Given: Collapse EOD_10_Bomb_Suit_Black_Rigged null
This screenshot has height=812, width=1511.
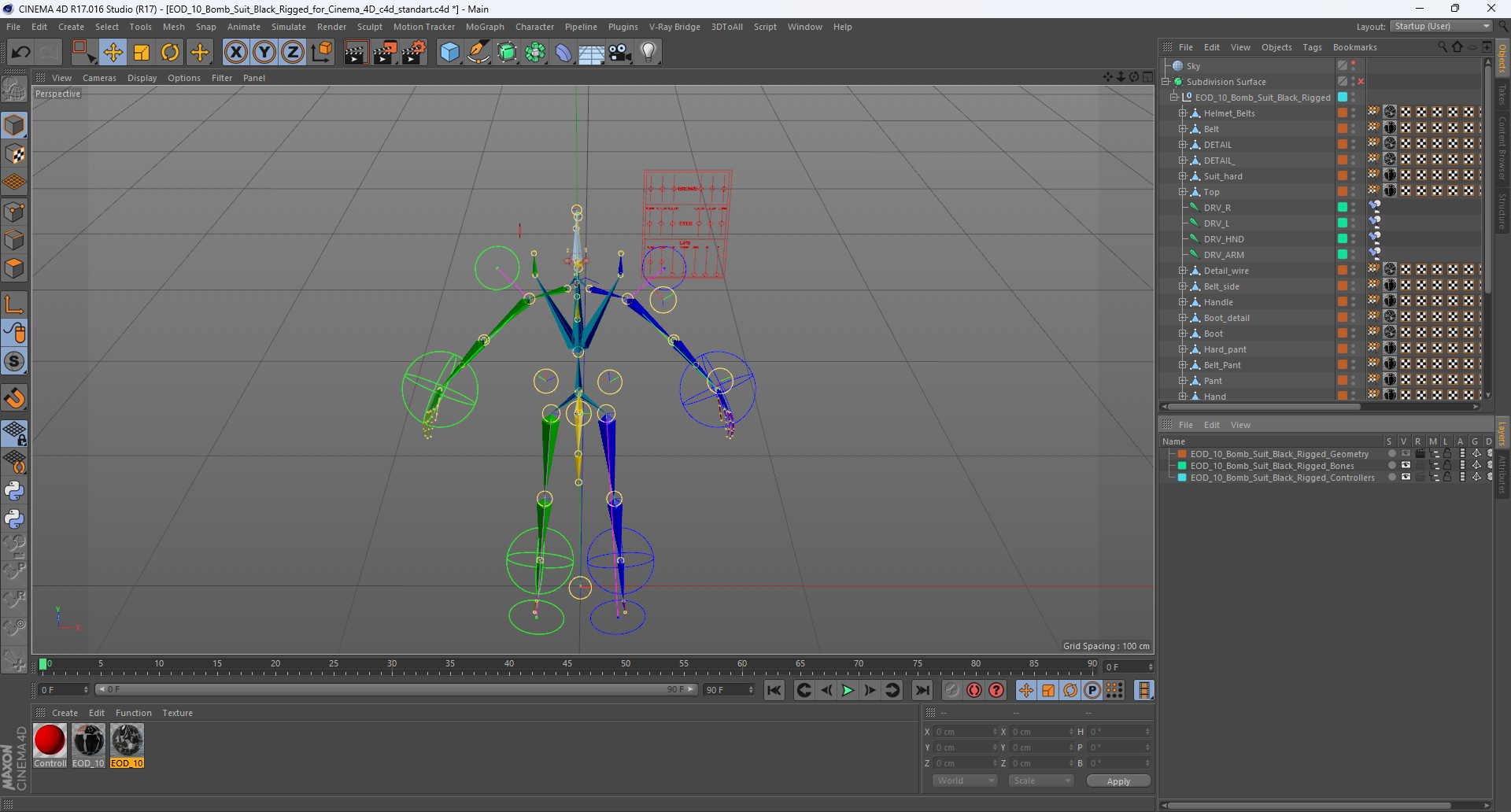Looking at the screenshot, I should [x=1174, y=98].
